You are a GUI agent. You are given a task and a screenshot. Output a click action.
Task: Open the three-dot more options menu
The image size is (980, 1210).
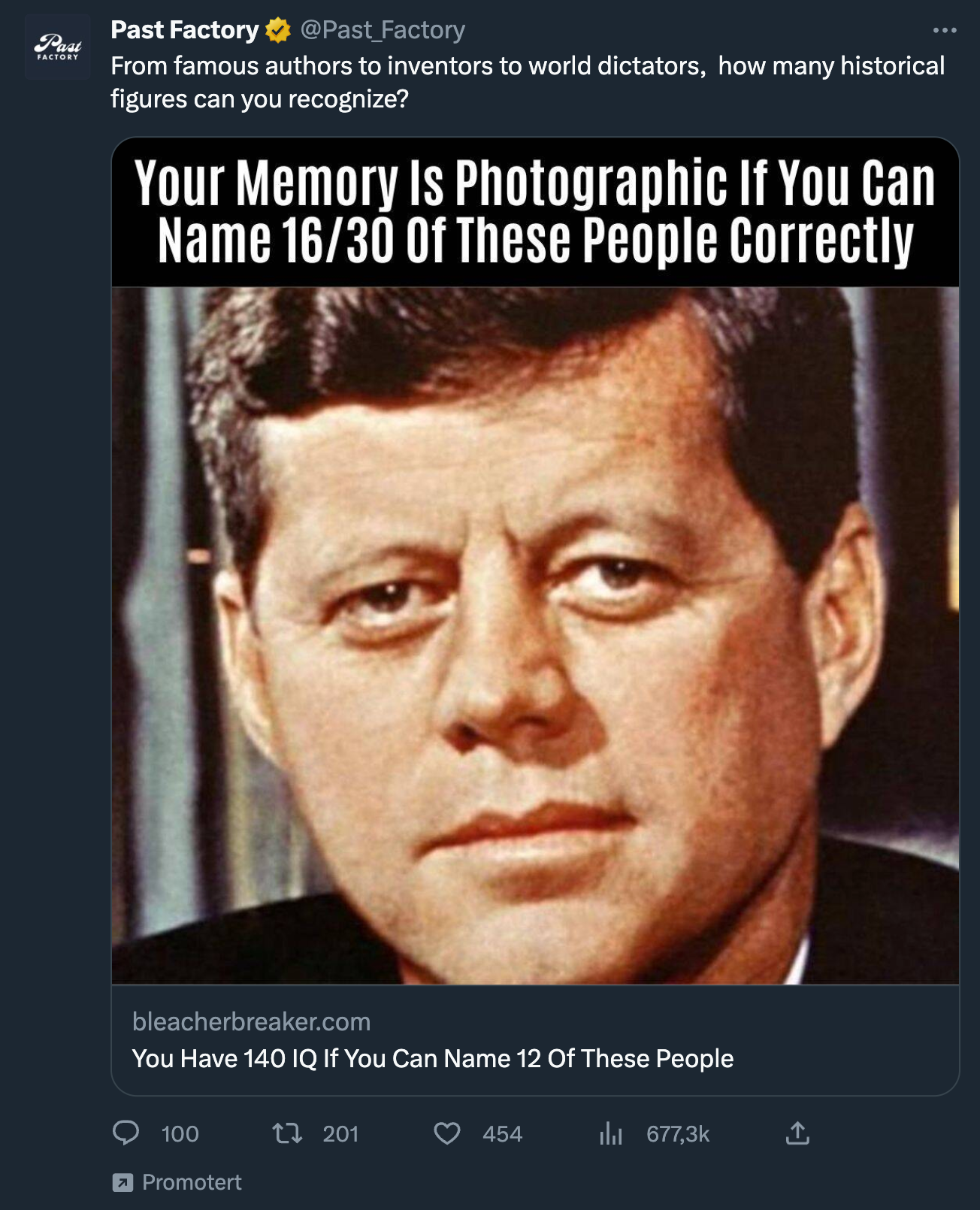[945, 30]
